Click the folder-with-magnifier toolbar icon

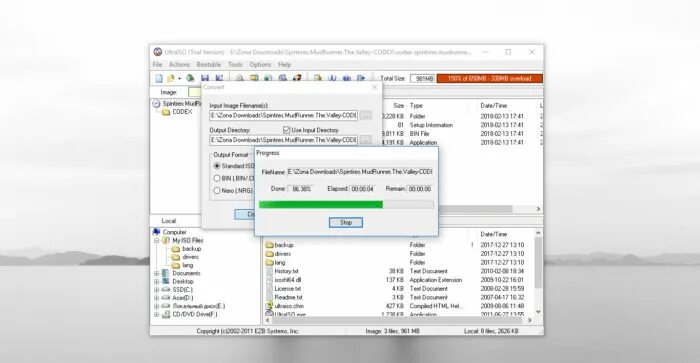coord(318,78)
